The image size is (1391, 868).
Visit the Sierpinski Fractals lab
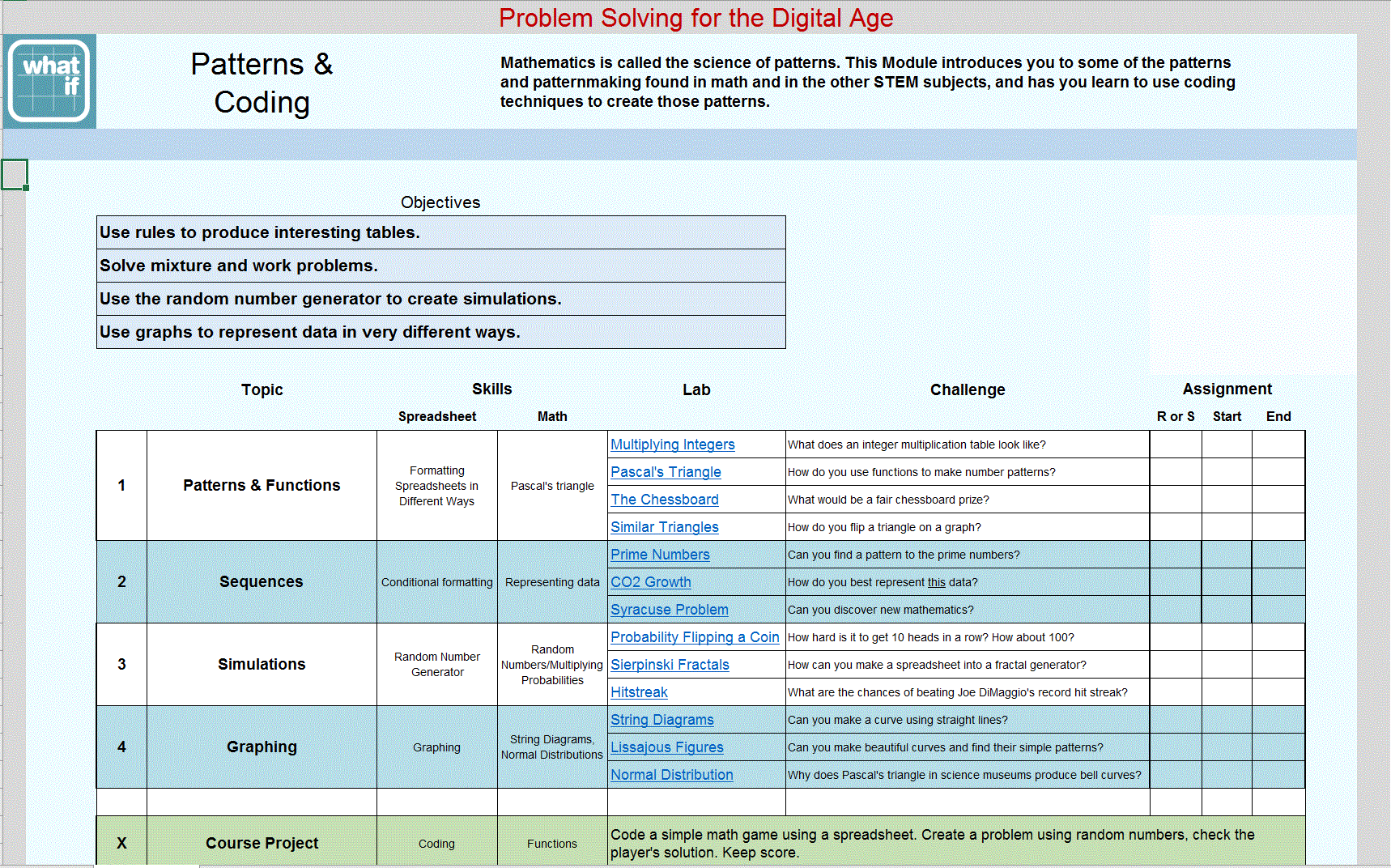pyautogui.click(x=670, y=665)
